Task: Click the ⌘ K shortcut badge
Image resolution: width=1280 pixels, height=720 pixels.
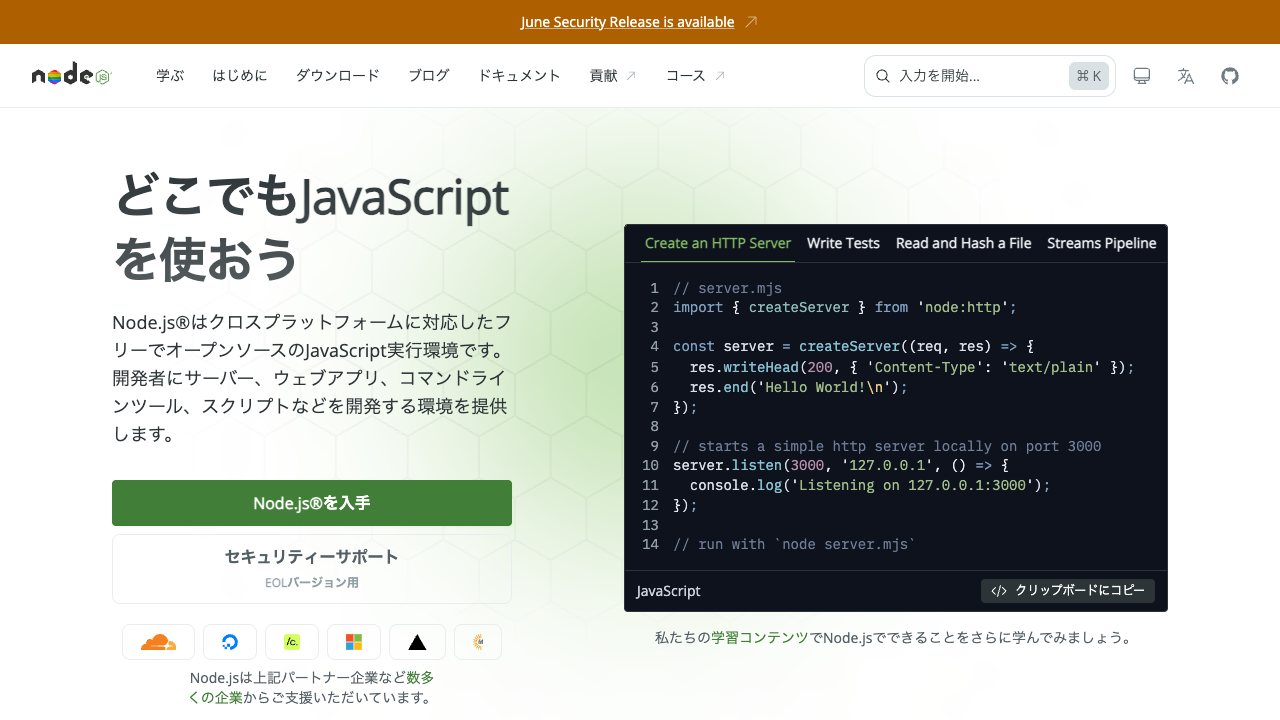Action: point(1089,76)
